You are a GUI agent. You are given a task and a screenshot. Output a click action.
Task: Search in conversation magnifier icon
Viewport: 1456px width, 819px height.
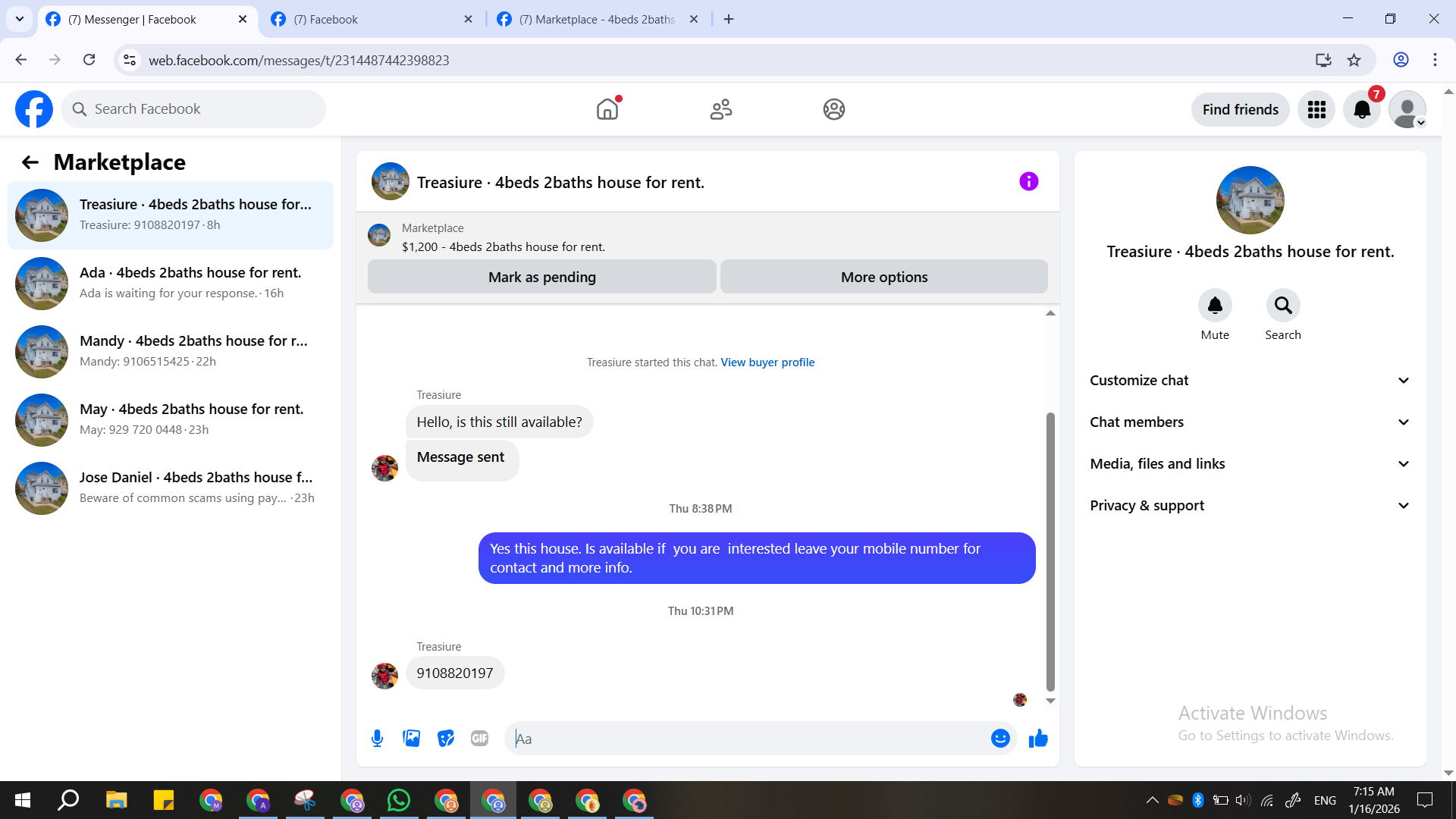[x=1282, y=306]
